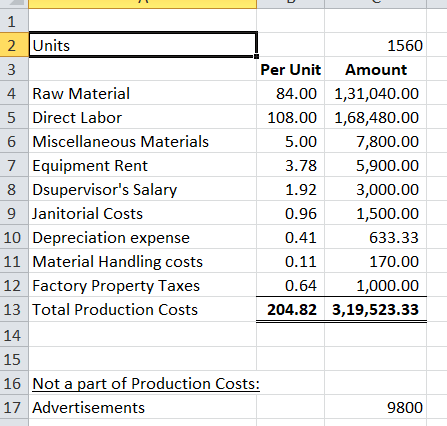Select row 9 via its header
Viewport: 447px width, 426px height.
pyautogui.click(x=14, y=213)
